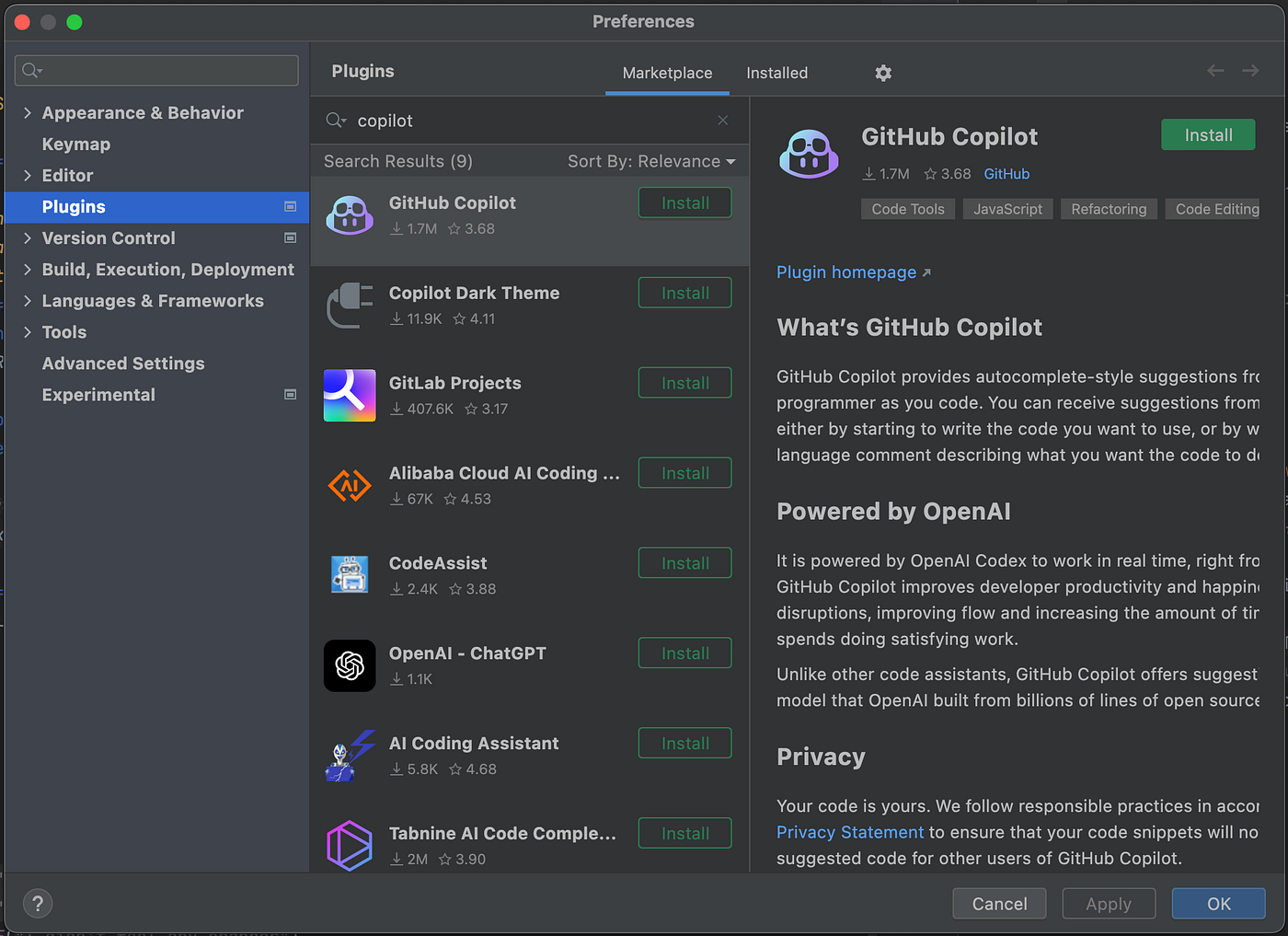1288x936 pixels.
Task: Select the OpenAI - ChatGPT plugin icon
Action: [x=350, y=665]
